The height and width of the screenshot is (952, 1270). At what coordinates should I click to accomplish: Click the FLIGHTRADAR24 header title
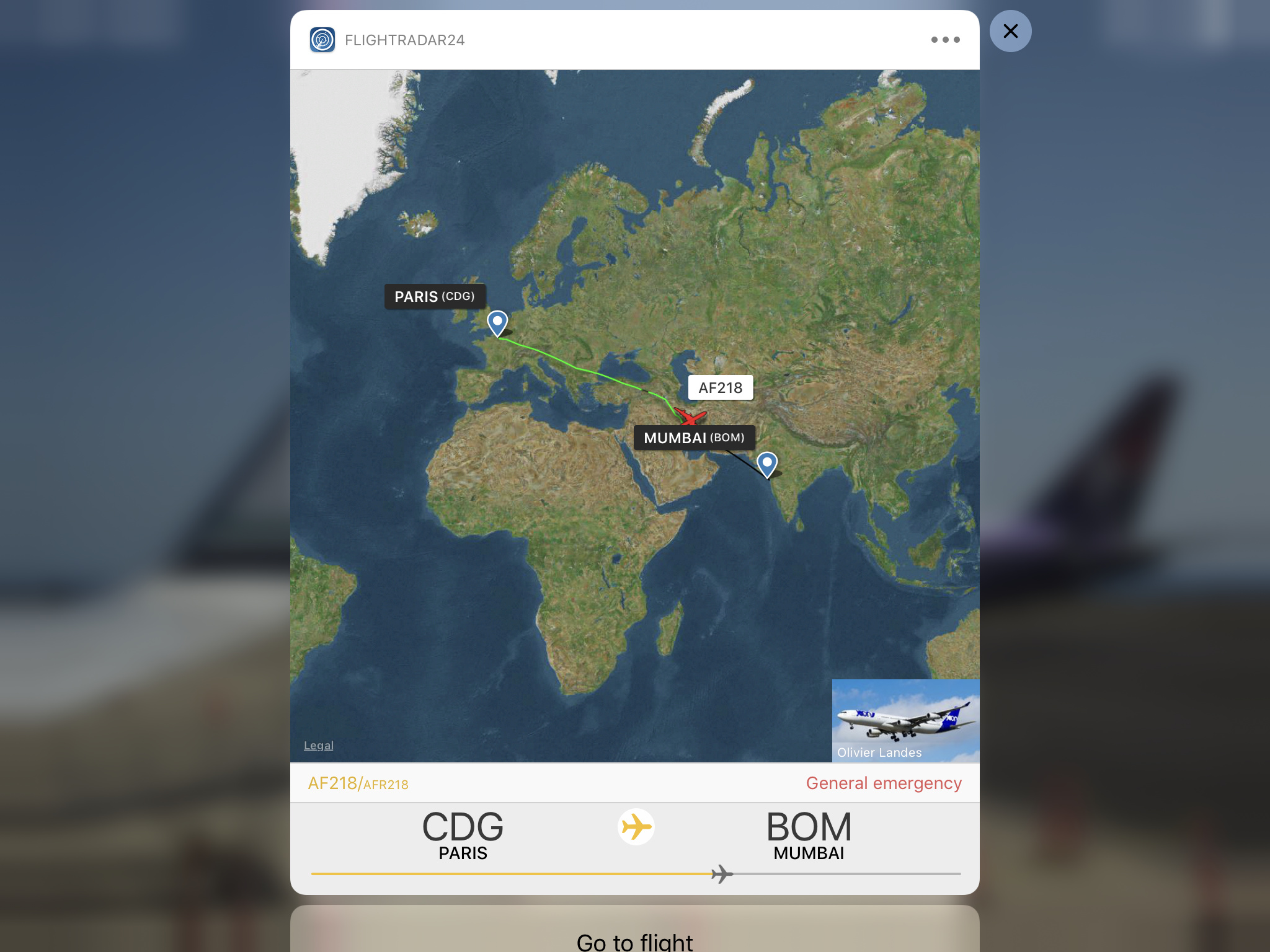[405, 40]
